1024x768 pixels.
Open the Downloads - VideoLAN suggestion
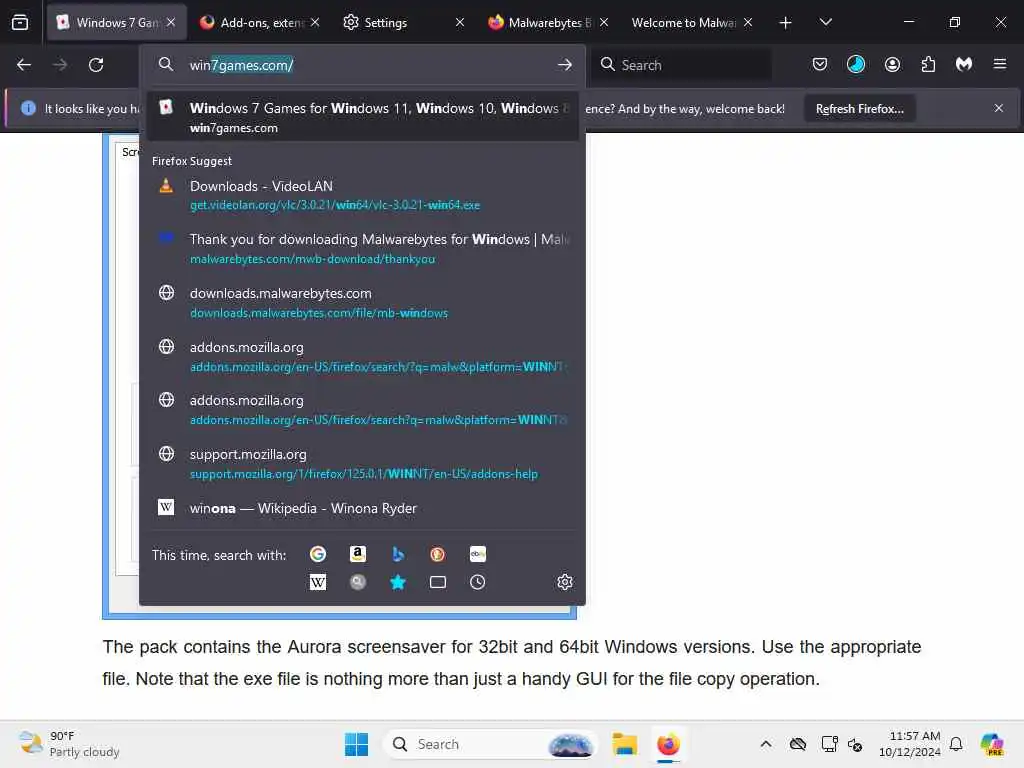[x=362, y=195]
